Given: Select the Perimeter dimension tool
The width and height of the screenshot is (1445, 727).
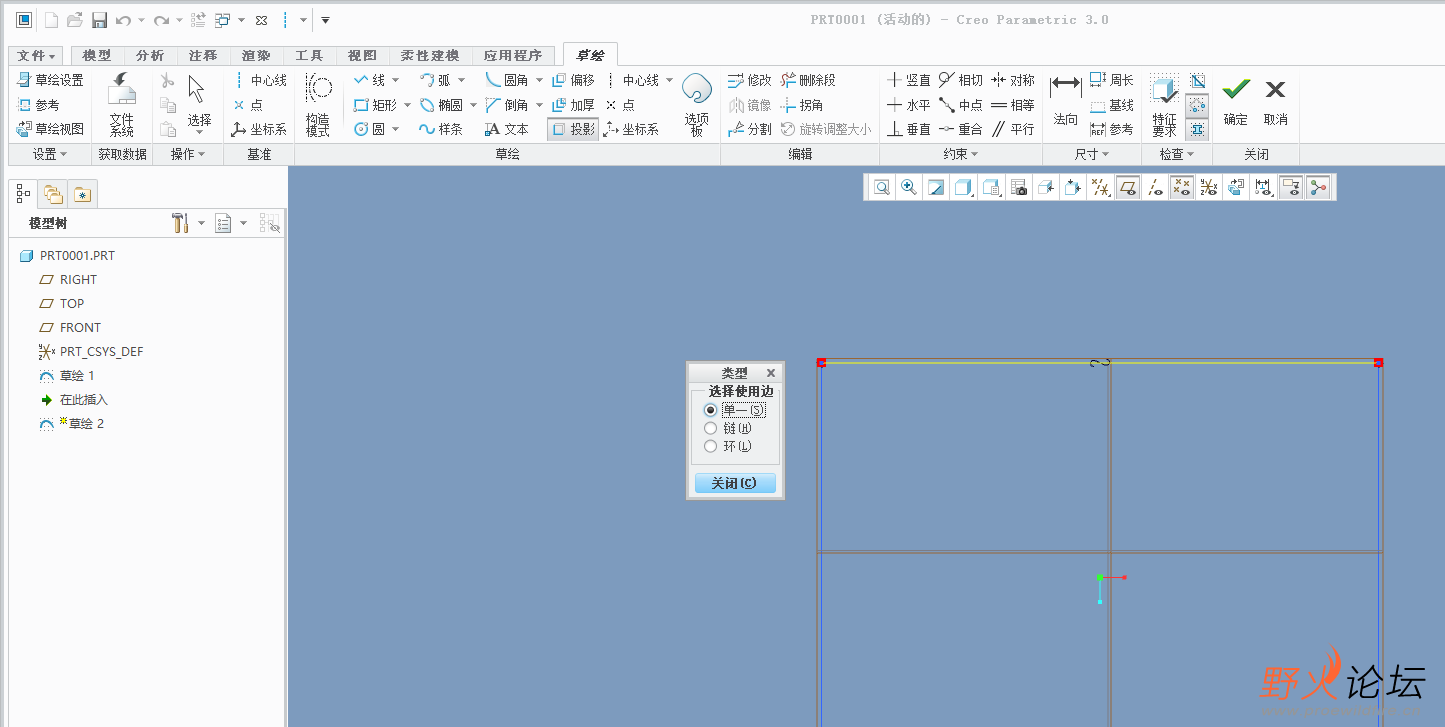Looking at the screenshot, I should [1112, 80].
